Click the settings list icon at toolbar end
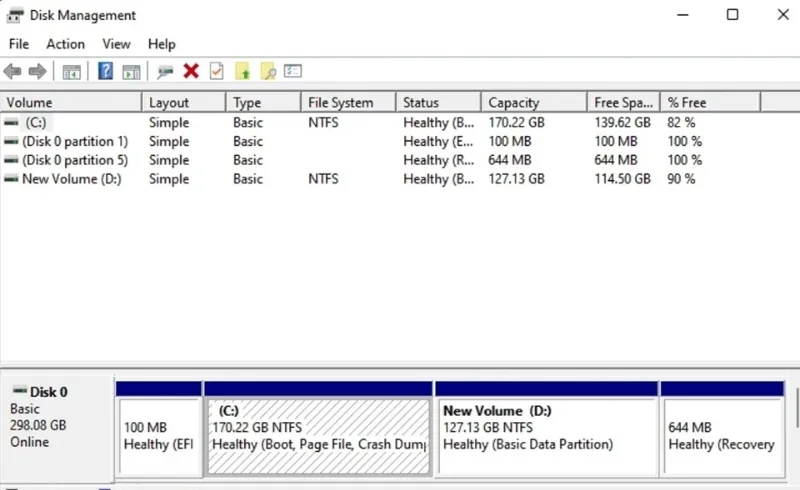The image size is (800, 490). click(293, 71)
